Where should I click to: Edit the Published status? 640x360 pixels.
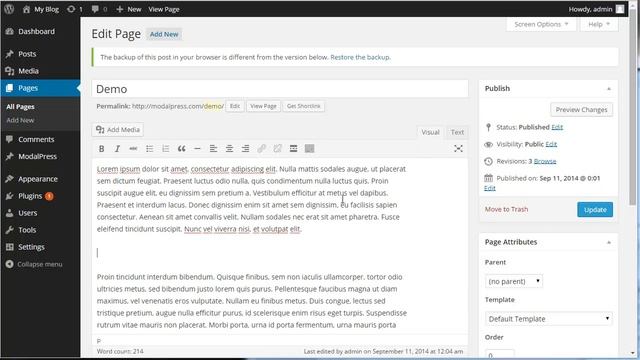pos(557,127)
